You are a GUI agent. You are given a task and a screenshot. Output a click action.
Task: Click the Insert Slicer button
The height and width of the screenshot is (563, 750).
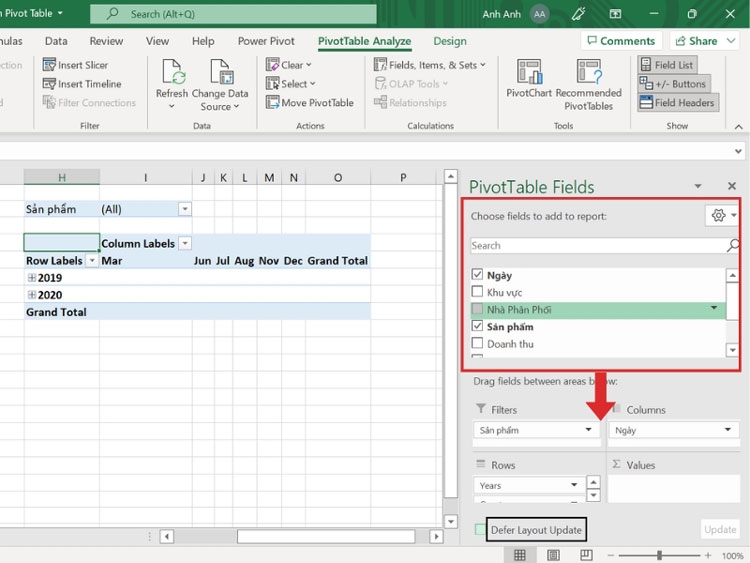click(75, 65)
